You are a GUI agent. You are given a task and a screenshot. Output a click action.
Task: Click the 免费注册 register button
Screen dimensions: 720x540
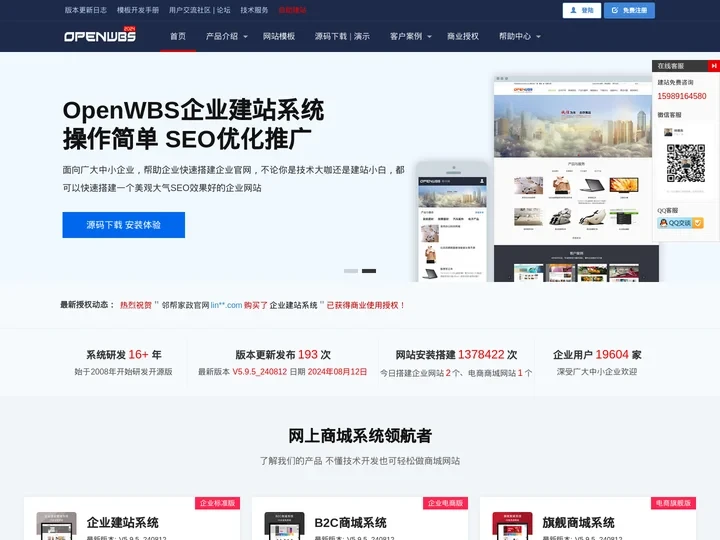[629, 11]
